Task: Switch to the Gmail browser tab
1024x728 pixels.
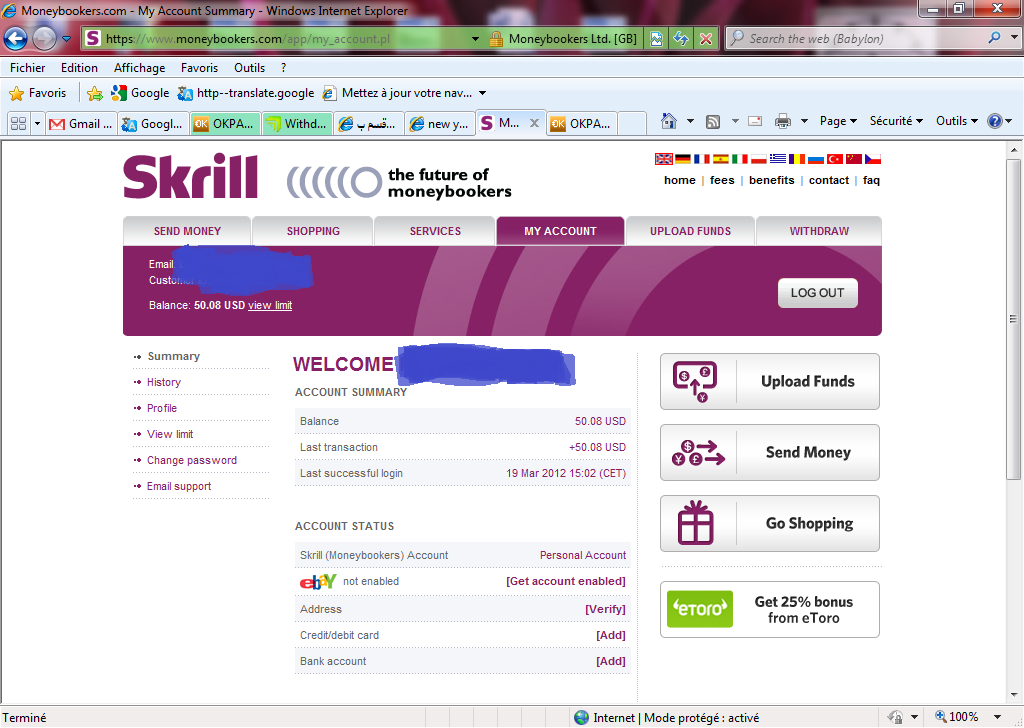Action: point(82,123)
